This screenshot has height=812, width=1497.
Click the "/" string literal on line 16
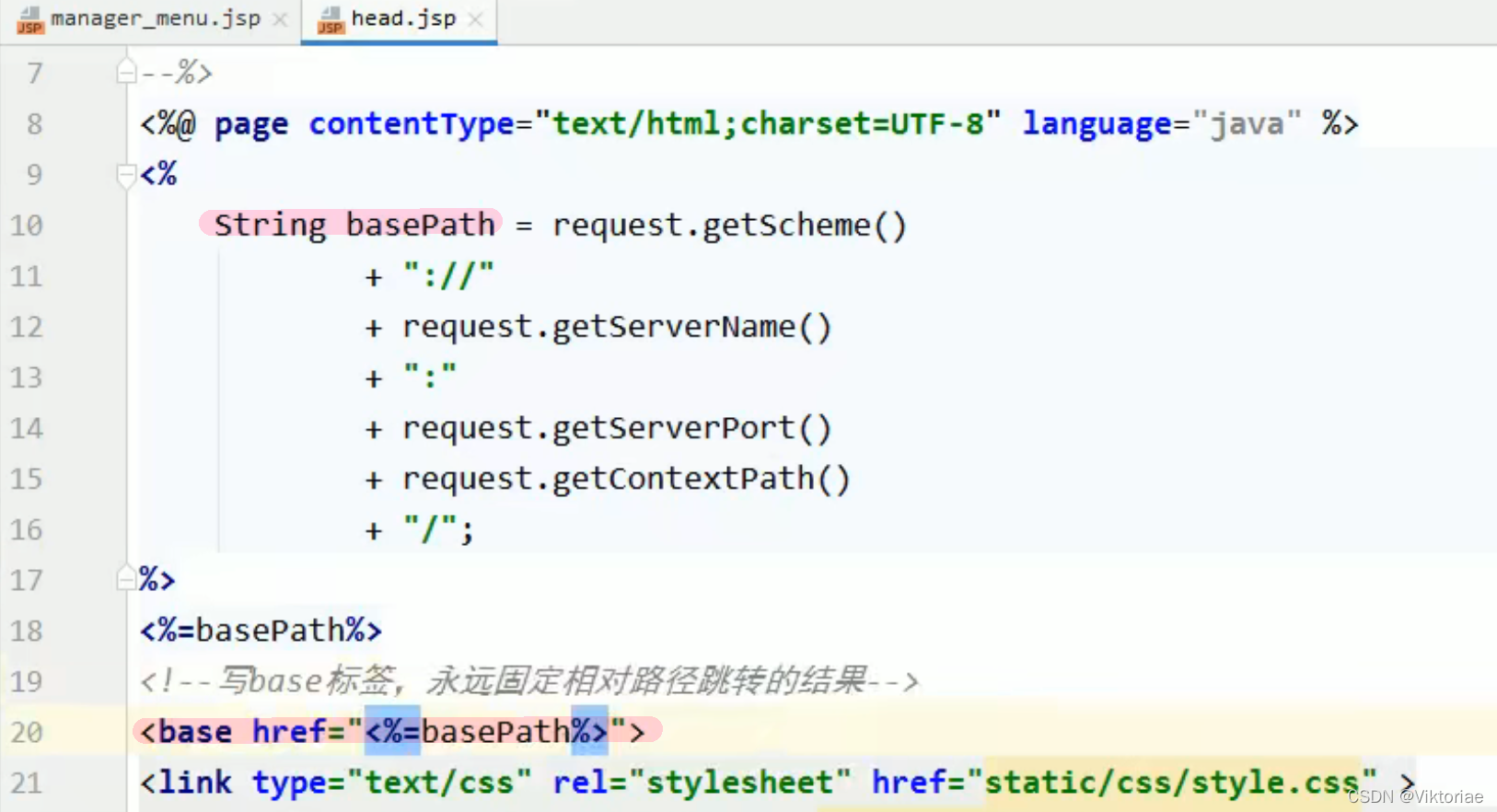click(x=430, y=529)
